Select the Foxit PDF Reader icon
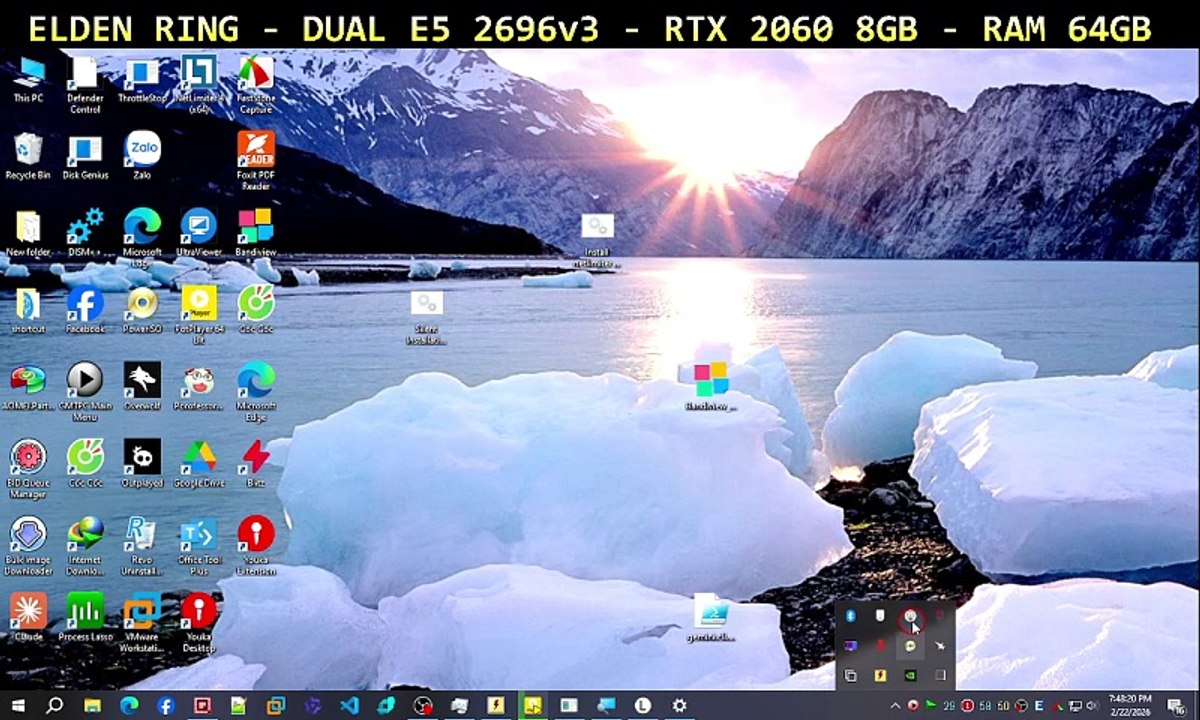1200x720 pixels. 256,160
